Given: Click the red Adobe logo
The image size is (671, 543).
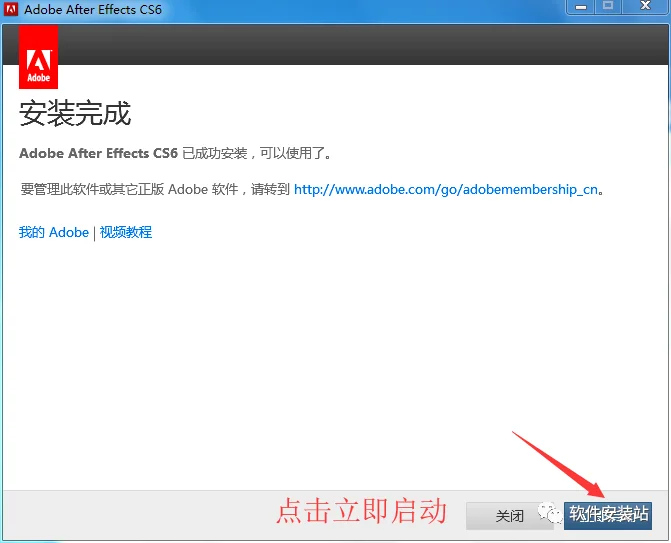Looking at the screenshot, I should pos(39,57).
